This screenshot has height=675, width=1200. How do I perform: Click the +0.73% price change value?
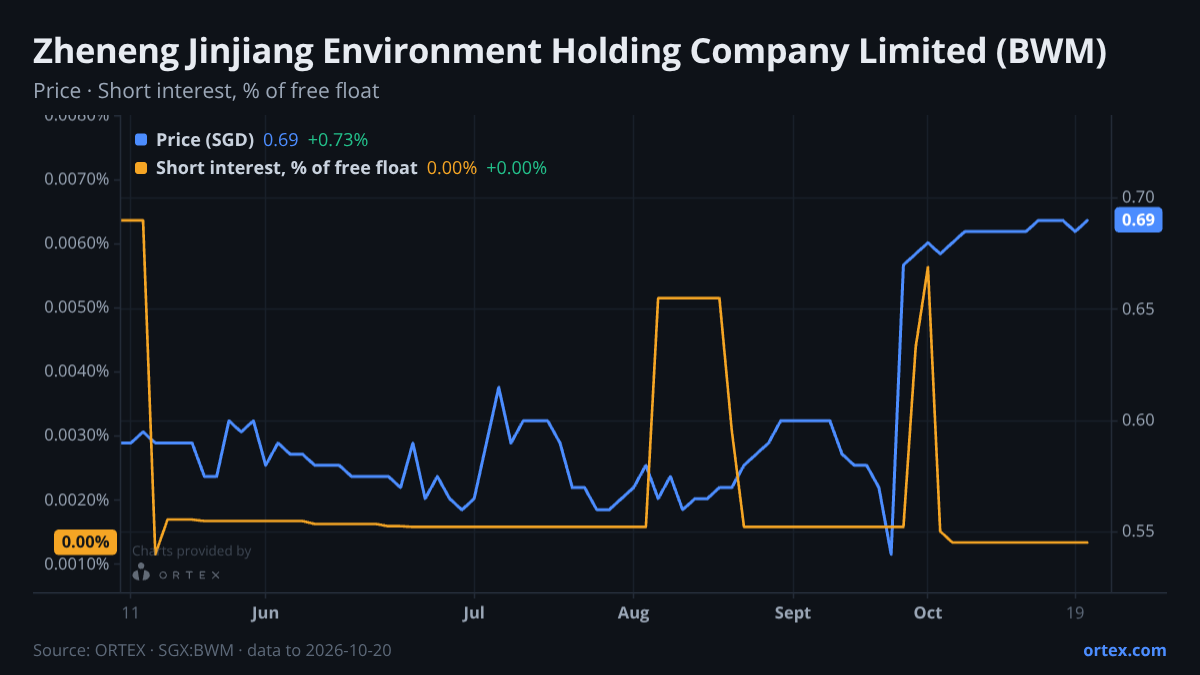pyautogui.click(x=338, y=140)
